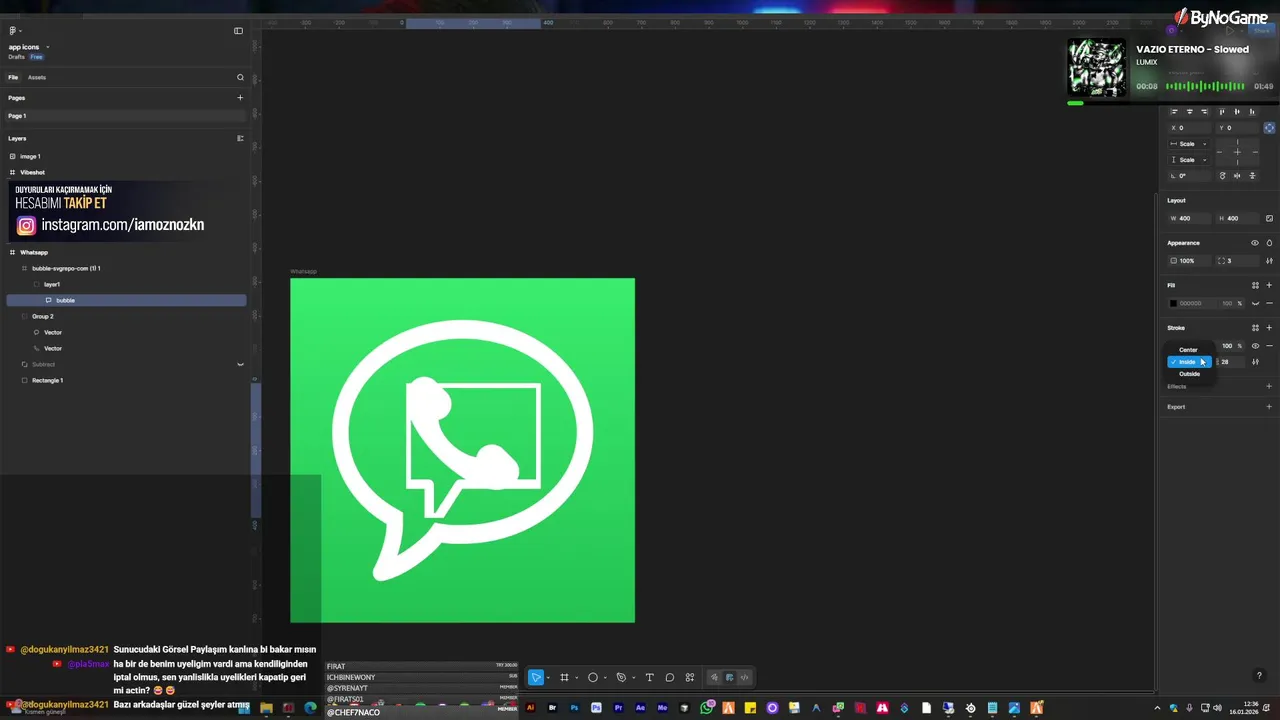Align horizontal centers icon

pyautogui.click(x=1189, y=111)
